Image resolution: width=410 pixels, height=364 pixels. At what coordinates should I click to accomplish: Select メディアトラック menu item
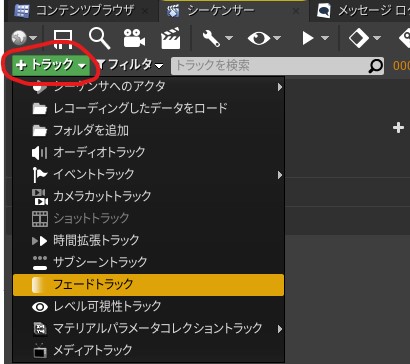148,350
